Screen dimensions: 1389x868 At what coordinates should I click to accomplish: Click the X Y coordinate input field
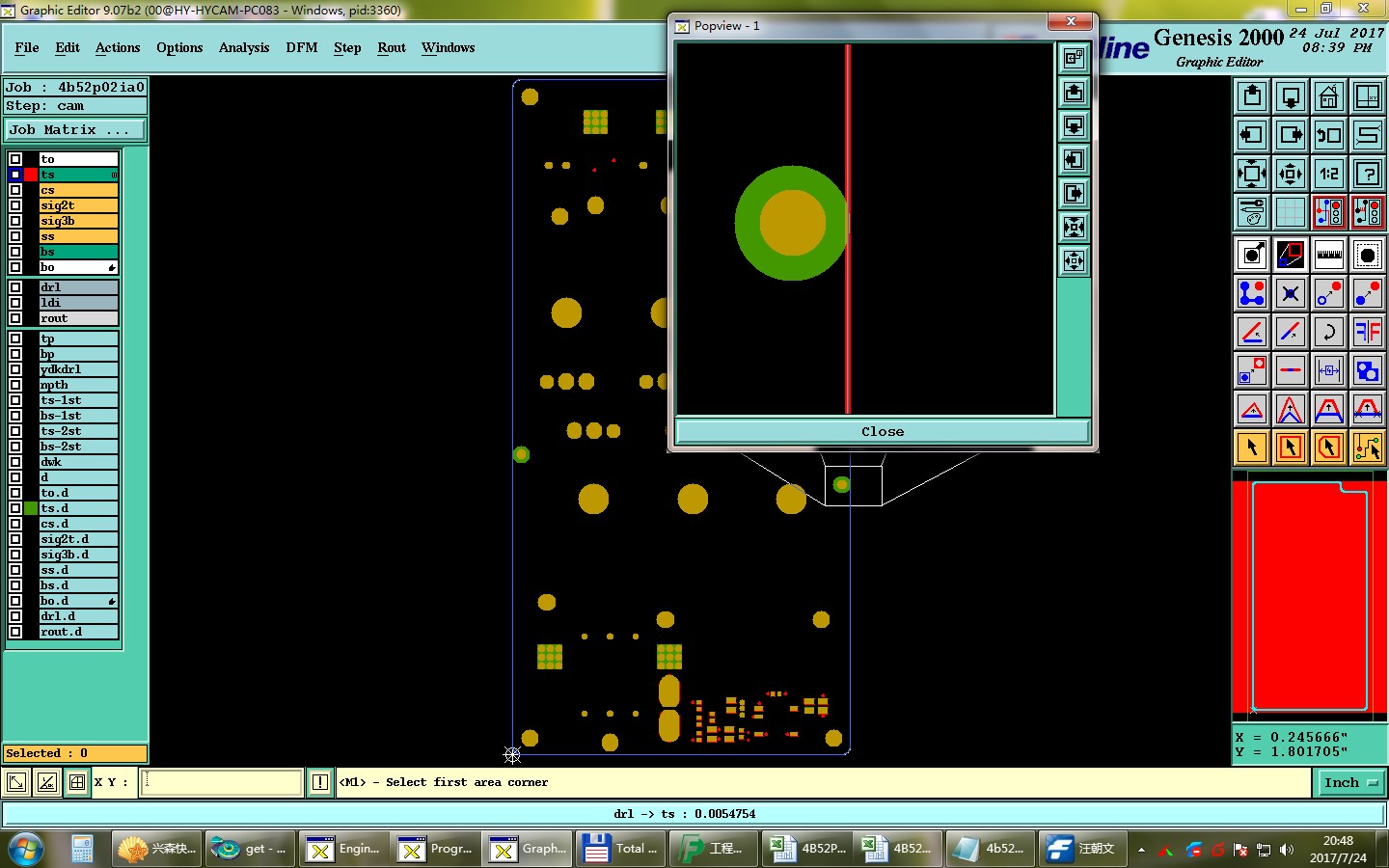(222, 782)
